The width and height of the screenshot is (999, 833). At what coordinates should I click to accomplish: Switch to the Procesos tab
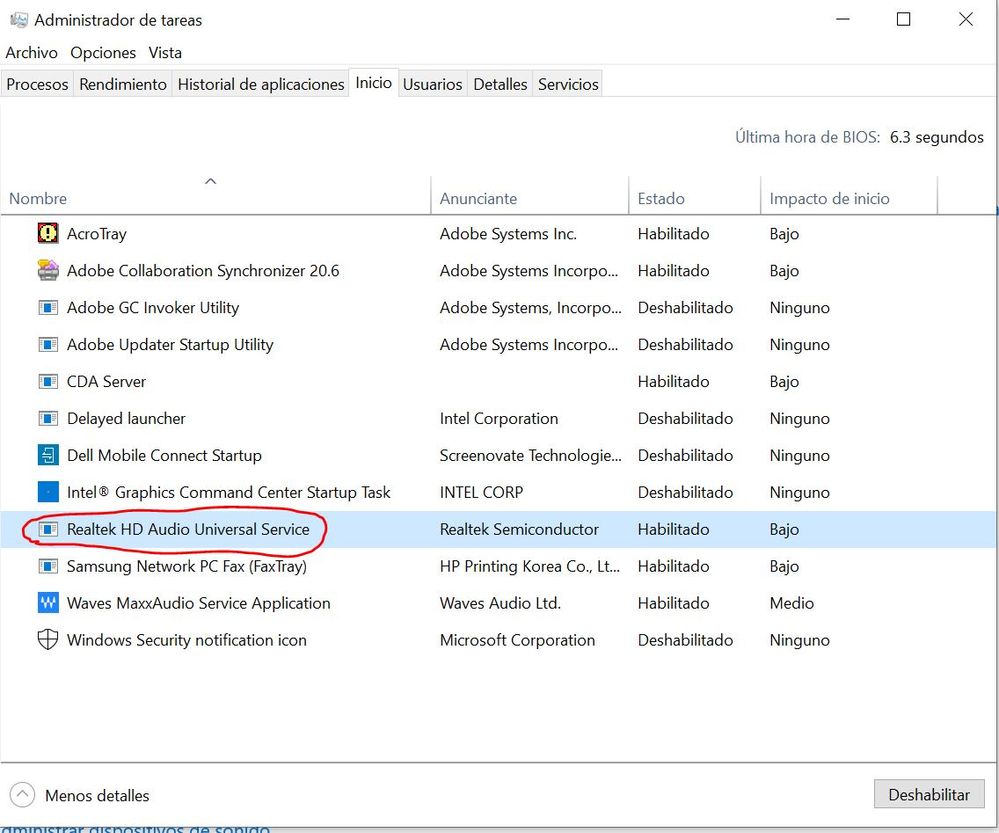(x=37, y=84)
